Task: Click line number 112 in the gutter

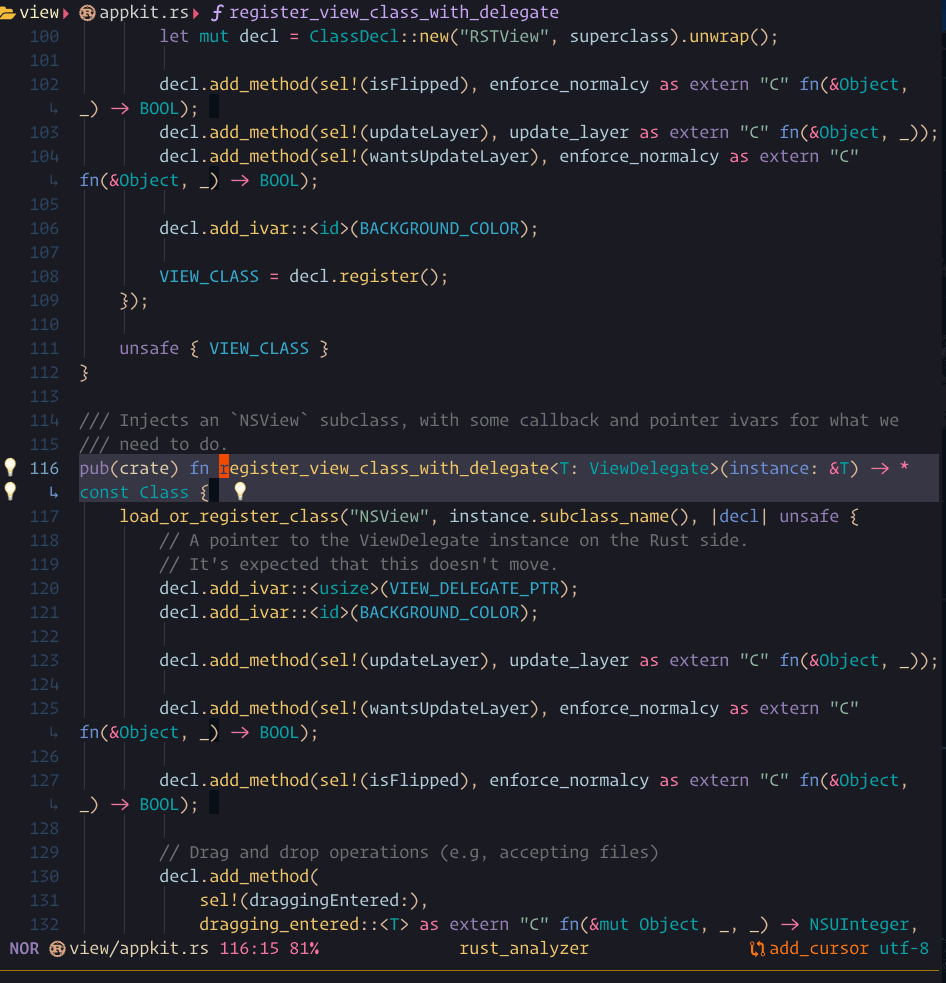Action: (45, 372)
